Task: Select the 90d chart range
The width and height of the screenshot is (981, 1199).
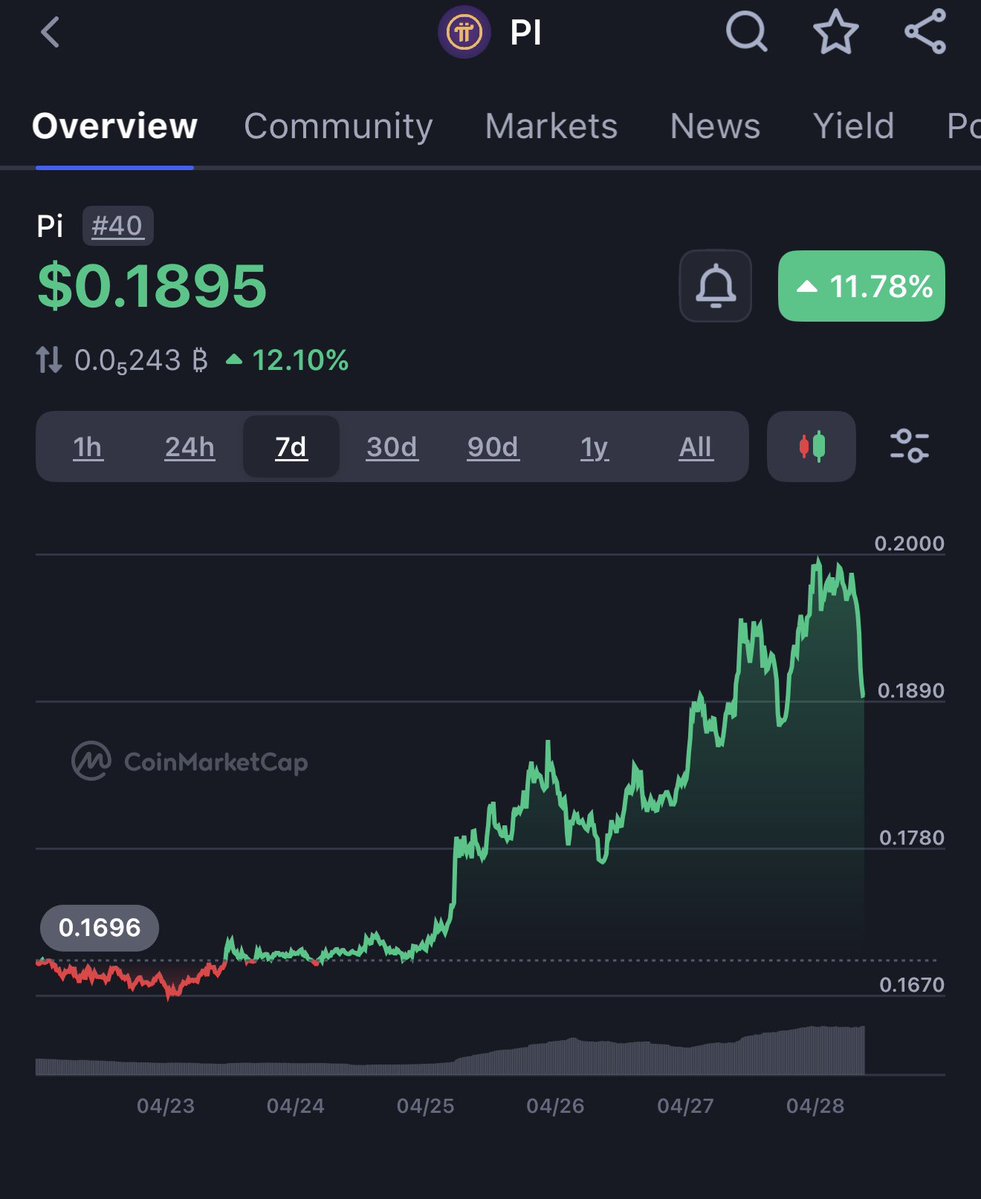Action: pos(492,447)
